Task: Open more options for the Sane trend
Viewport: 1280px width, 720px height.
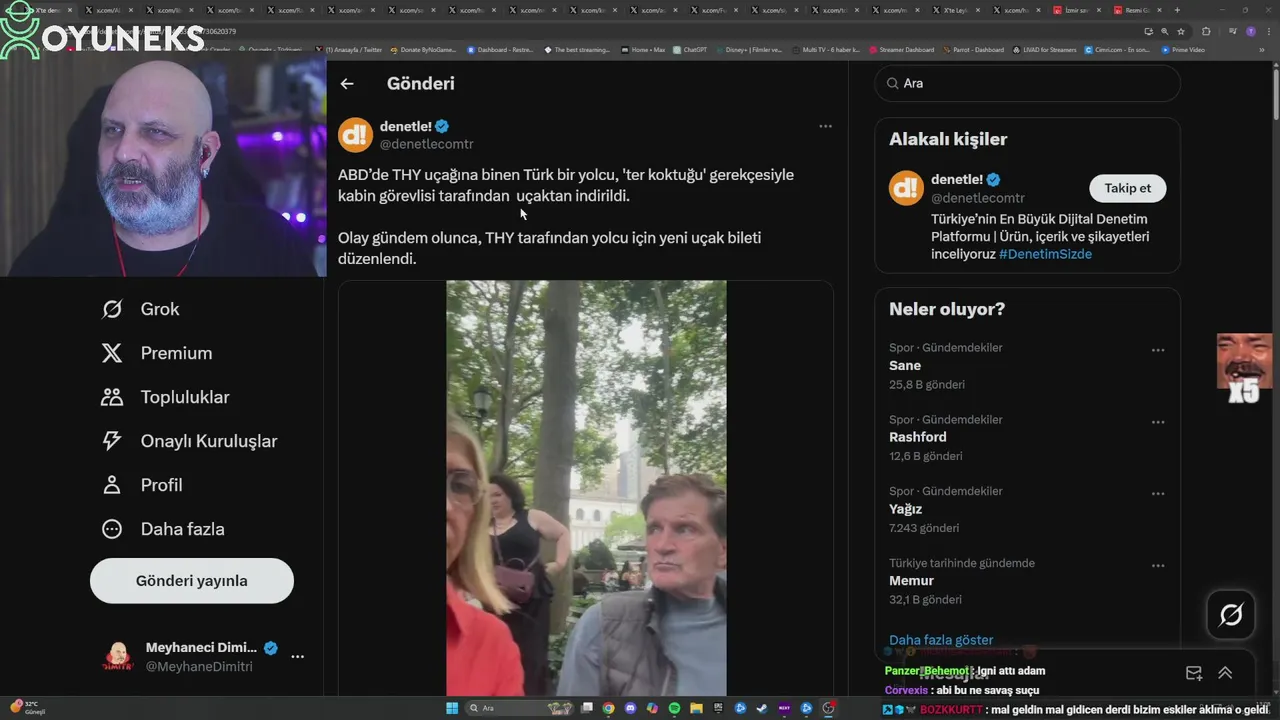Action: coord(1158,350)
